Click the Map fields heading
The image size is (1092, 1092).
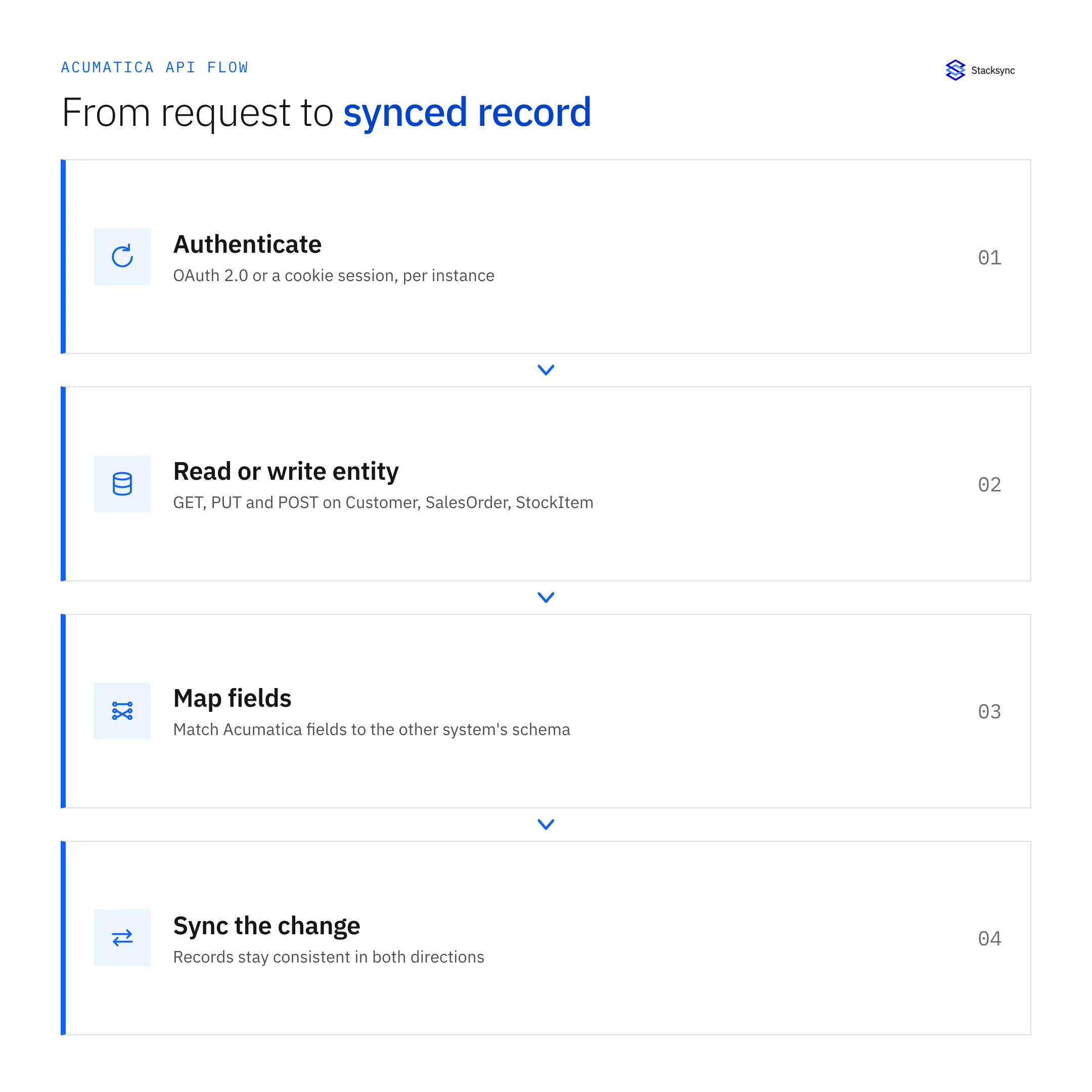pos(233,699)
